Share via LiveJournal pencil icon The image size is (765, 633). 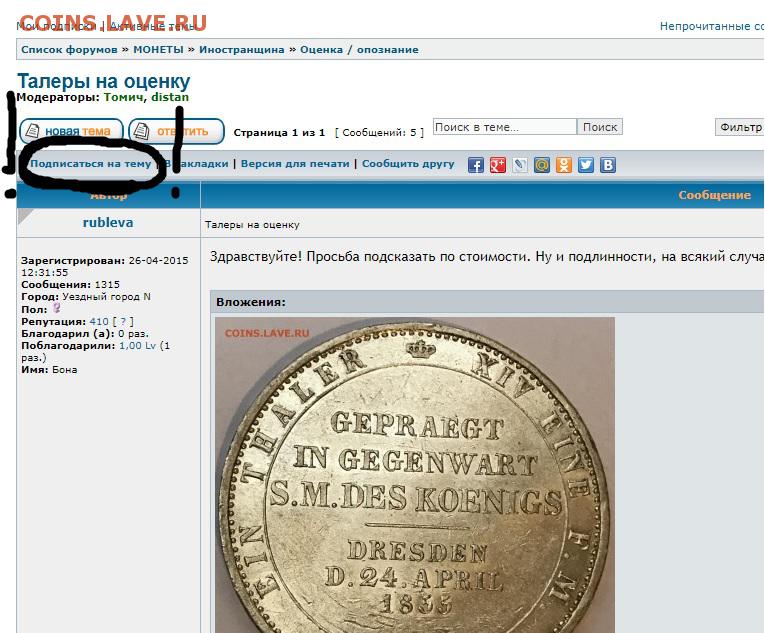click(520, 165)
